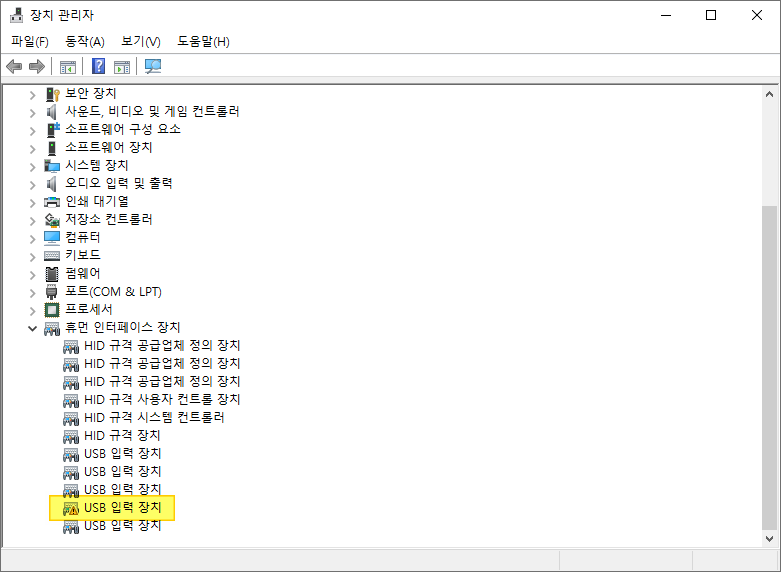The height and width of the screenshot is (572, 781).
Task: Click the scrollbar down arrow
Action: 769,539
